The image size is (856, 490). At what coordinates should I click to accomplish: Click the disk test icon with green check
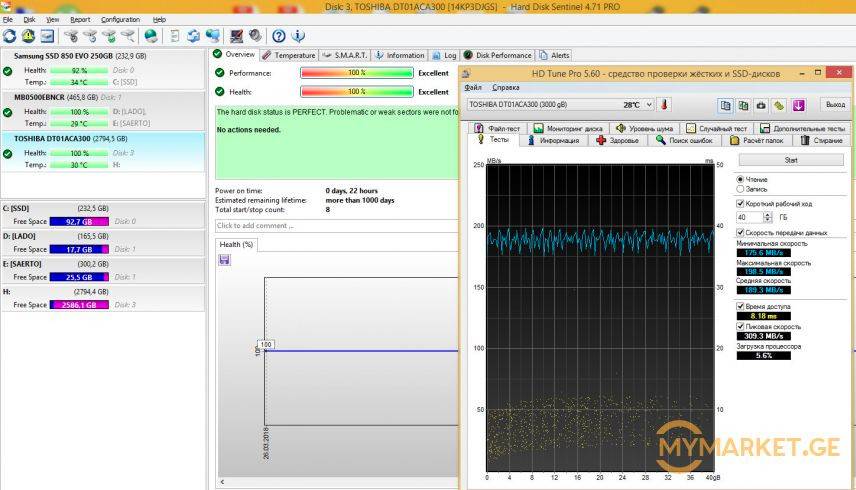pyautogui.click(x=109, y=36)
